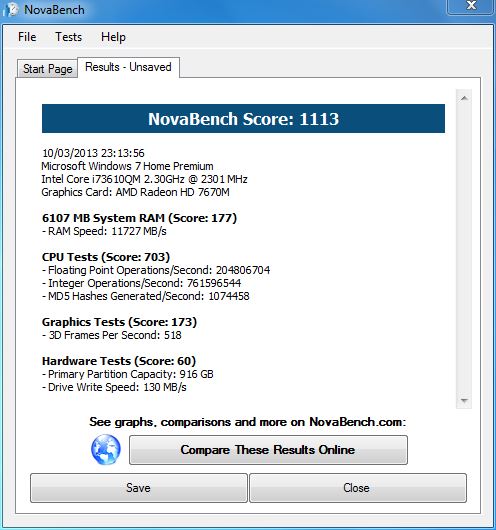Screen dimensions: 496x530
Task: Open the Help menu
Action: 113,37
